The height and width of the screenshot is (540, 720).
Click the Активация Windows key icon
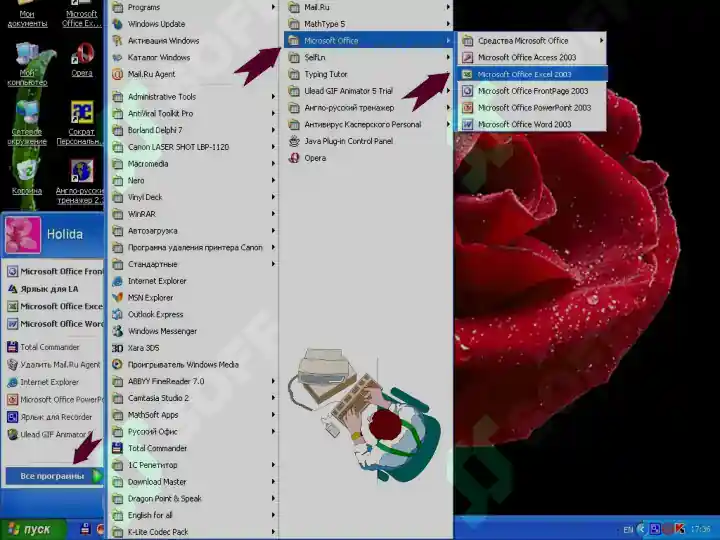(x=118, y=40)
